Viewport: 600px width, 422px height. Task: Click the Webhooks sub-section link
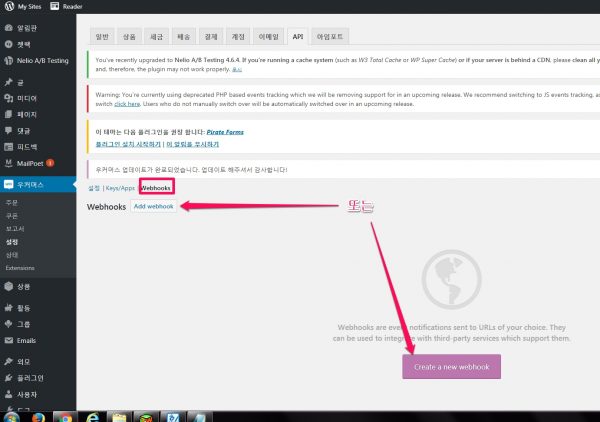[x=155, y=188]
